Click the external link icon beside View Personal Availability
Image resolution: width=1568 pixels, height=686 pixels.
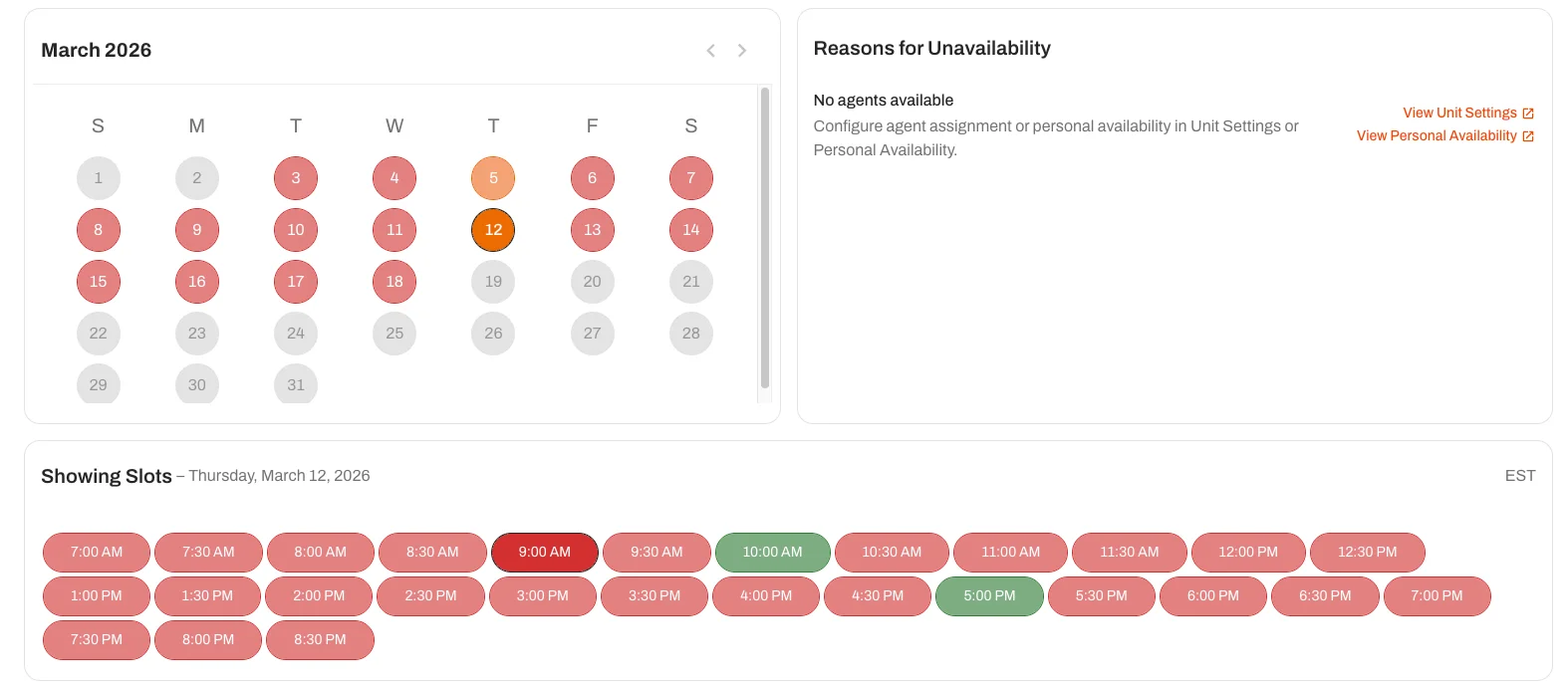[x=1527, y=135]
